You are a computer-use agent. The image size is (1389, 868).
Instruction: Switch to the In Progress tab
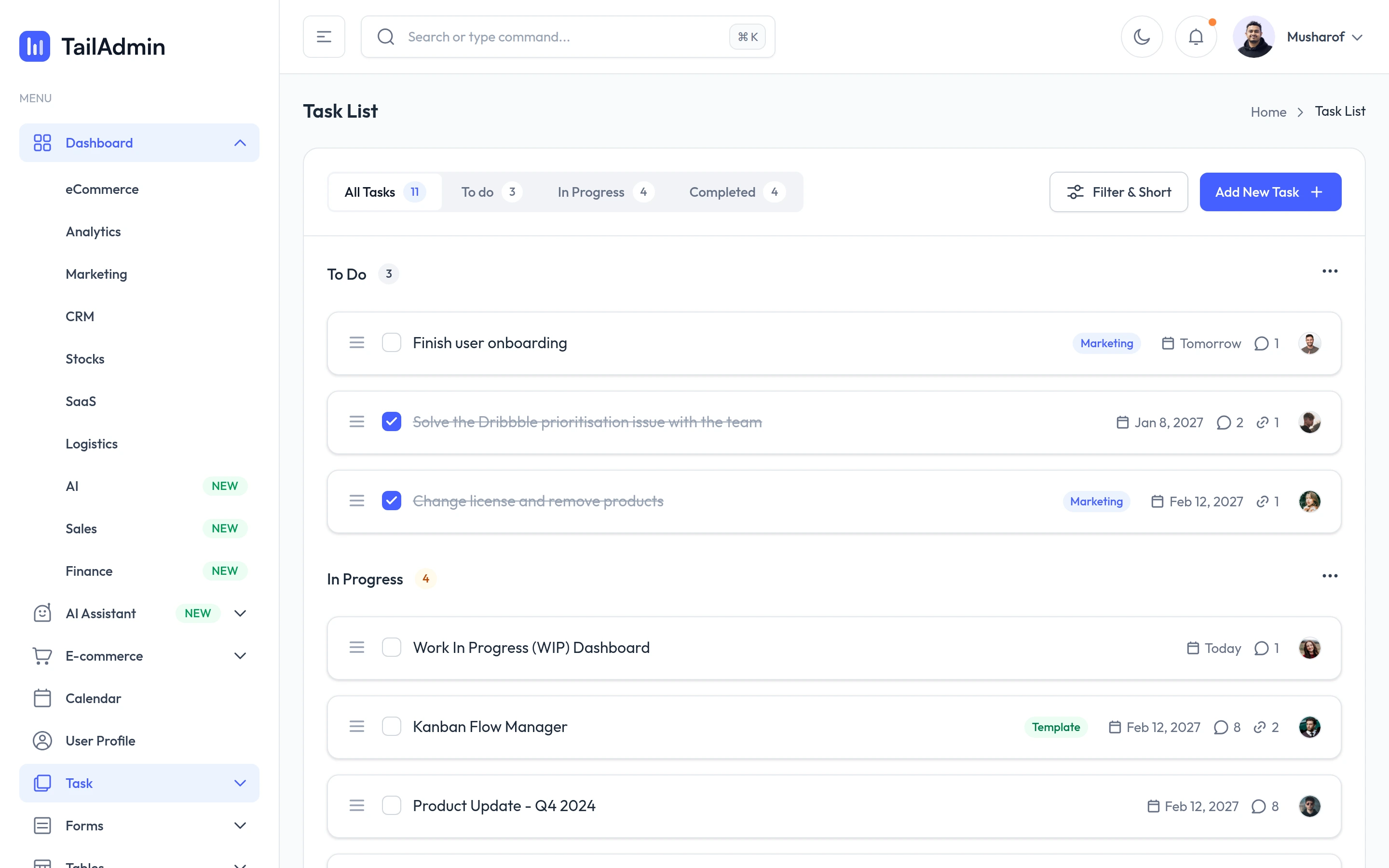[x=606, y=192]
